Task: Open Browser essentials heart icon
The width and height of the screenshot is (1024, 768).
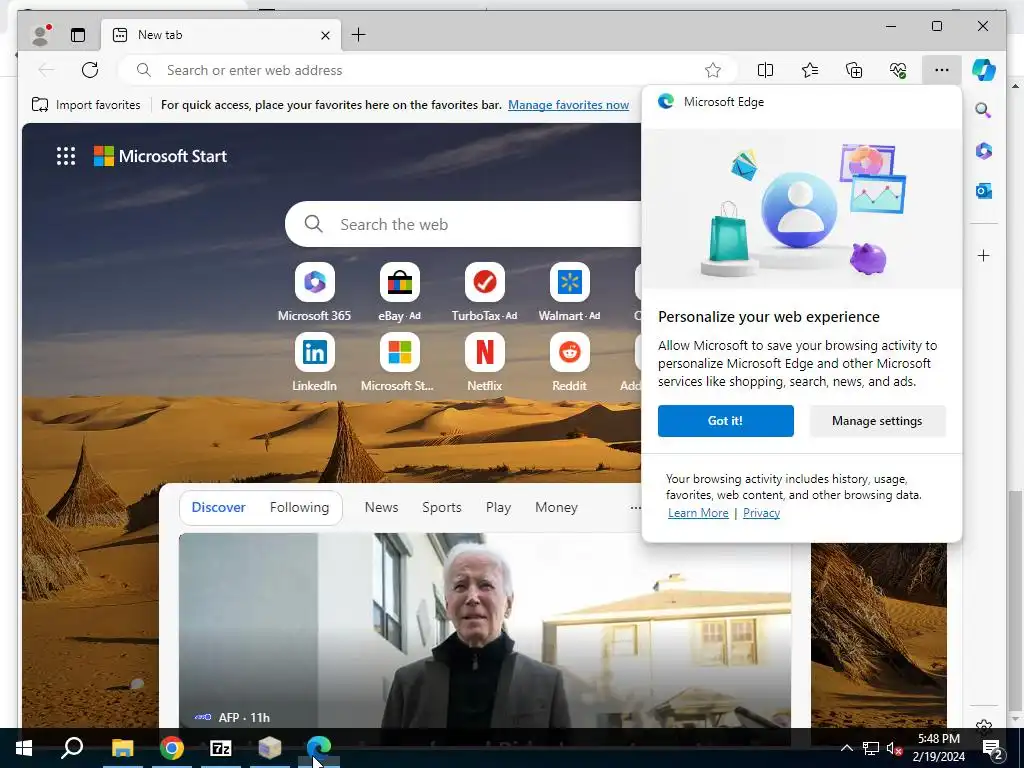Action: [898, 70]
